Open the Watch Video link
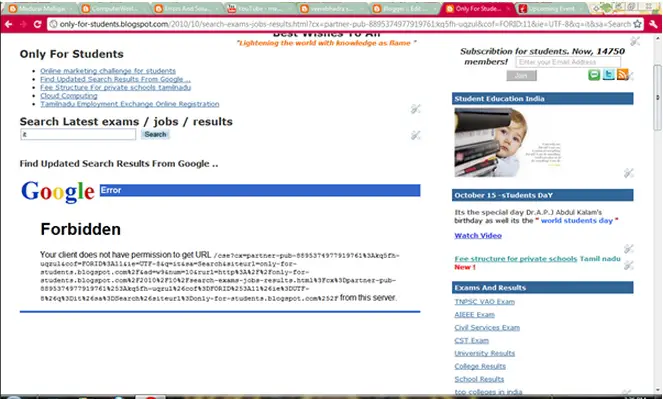Screen dimensions: 663x399 pos(478,235)
